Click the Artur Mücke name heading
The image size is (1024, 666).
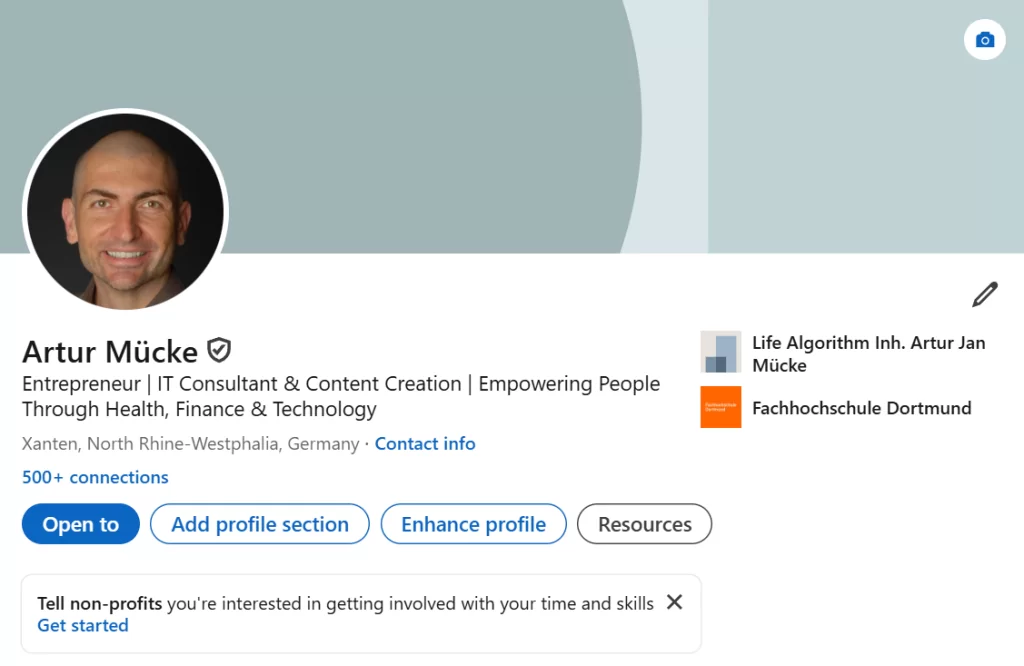point(110,352)
